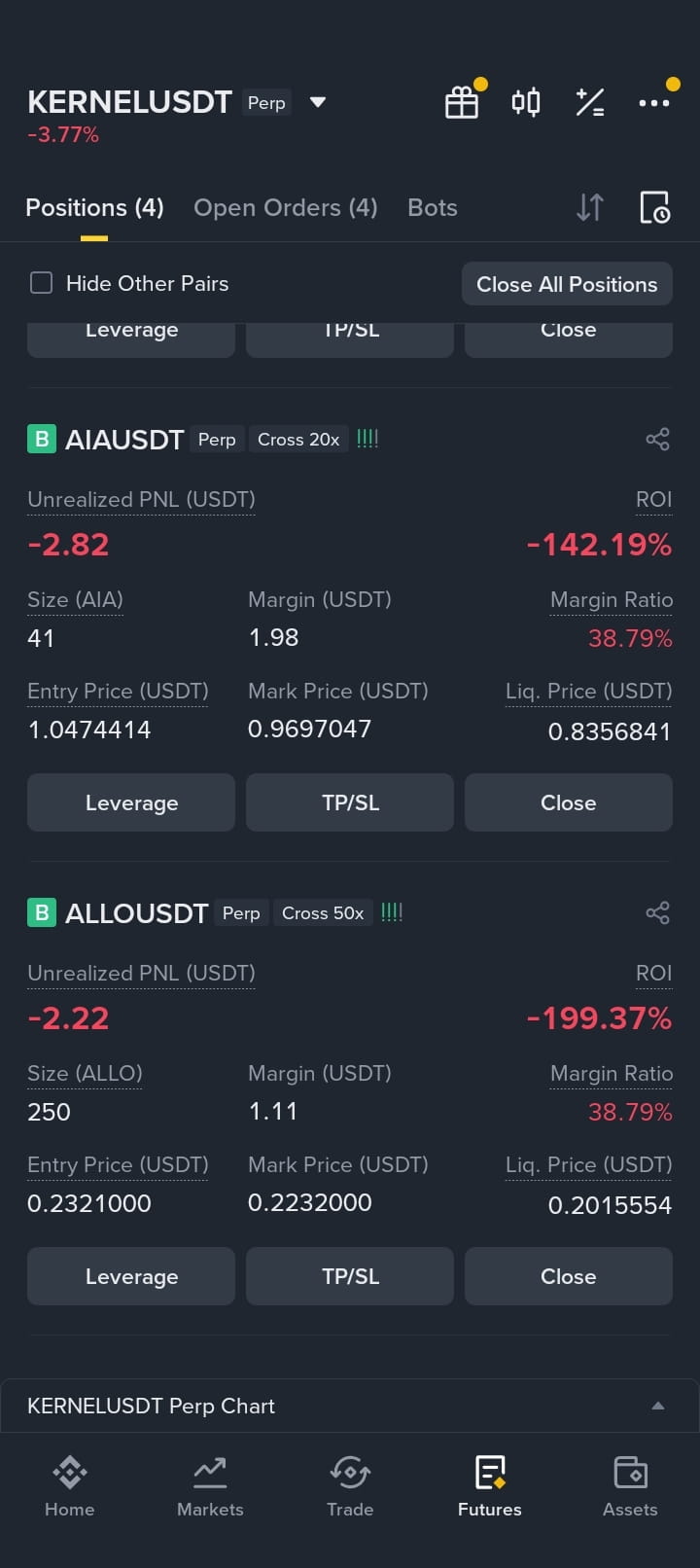The height and width of the screenshot is (1568, 700).
Task: Open TP/SL for AIAUSDT position
Action: tap(350, 802)
